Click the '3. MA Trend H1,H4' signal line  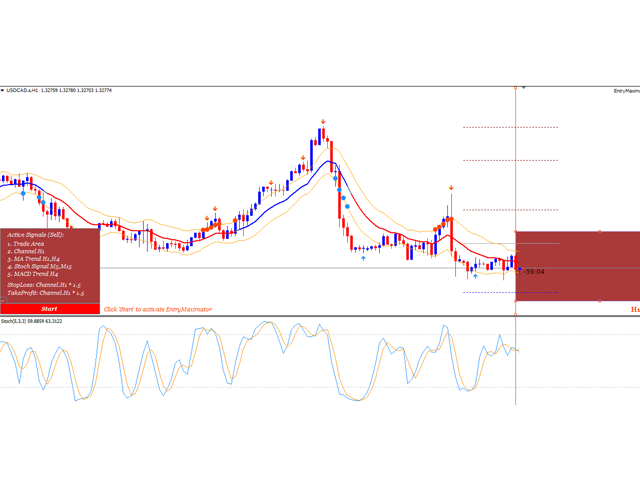click(x=33, y=259)
